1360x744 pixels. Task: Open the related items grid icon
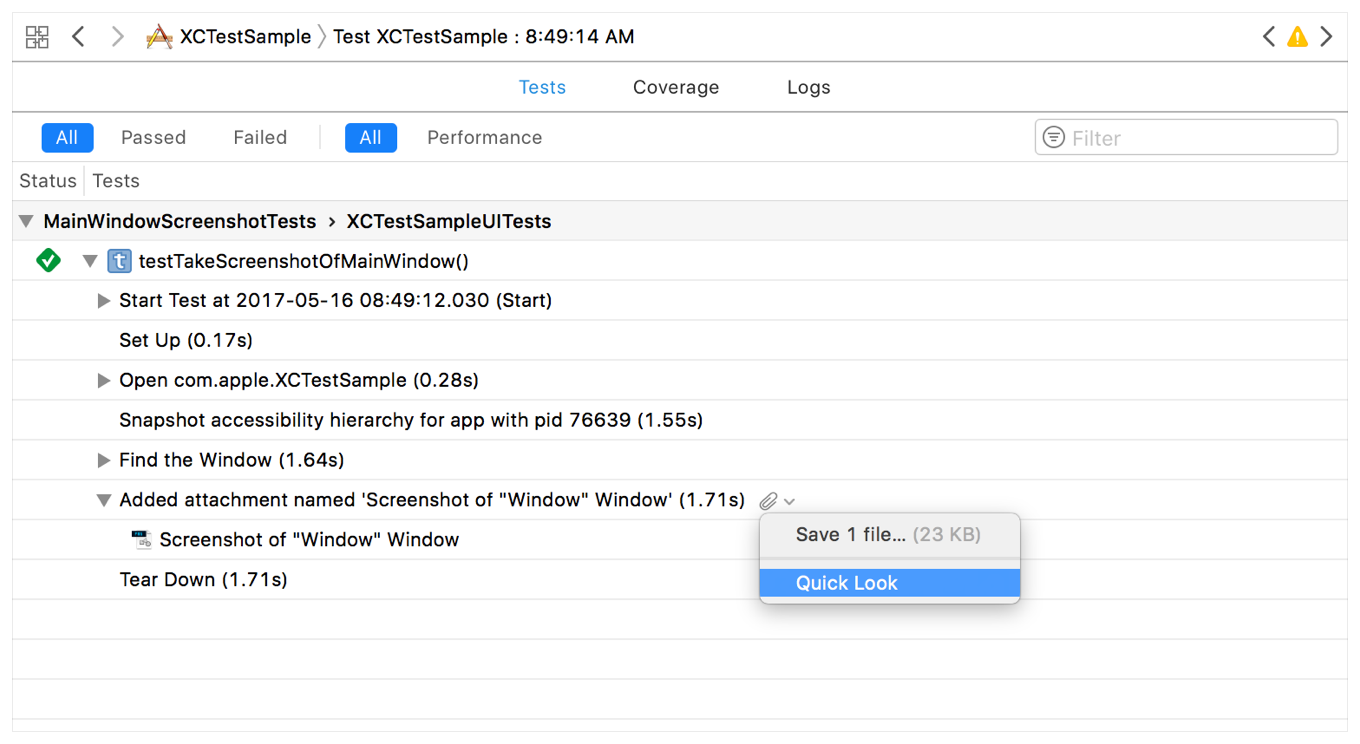coord(37,37)
